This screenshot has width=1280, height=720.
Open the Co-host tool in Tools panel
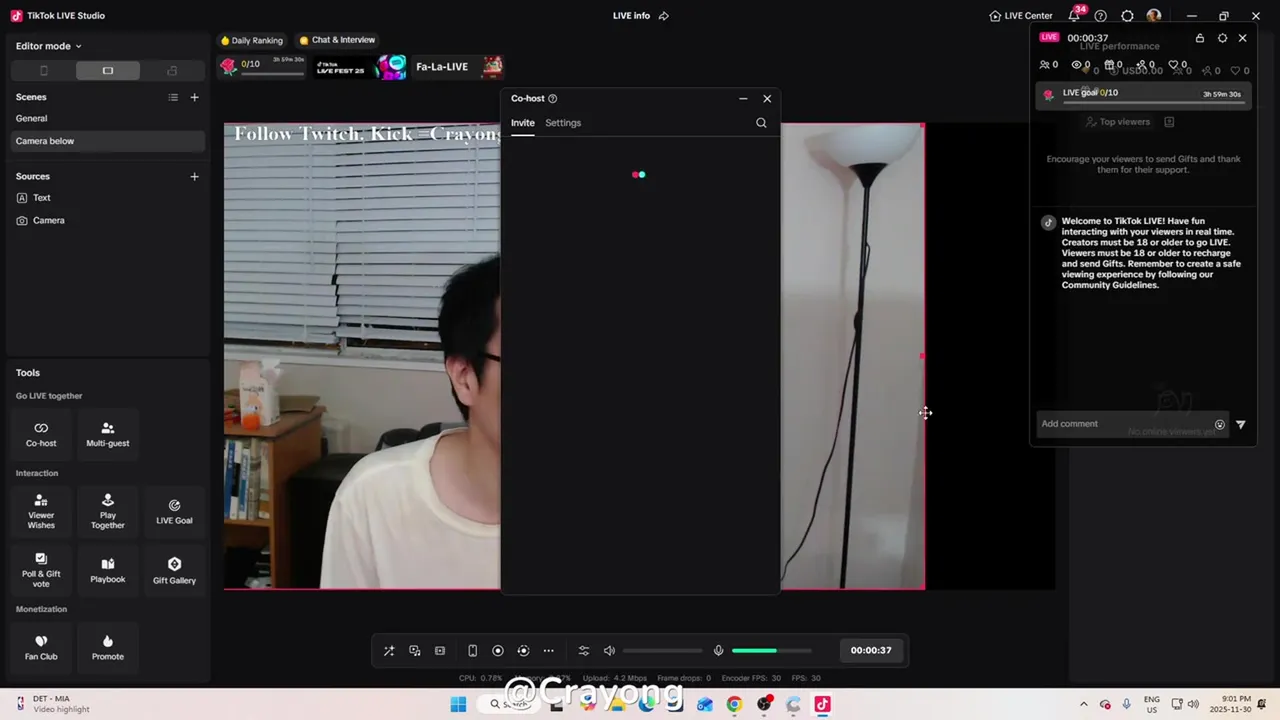41,434
